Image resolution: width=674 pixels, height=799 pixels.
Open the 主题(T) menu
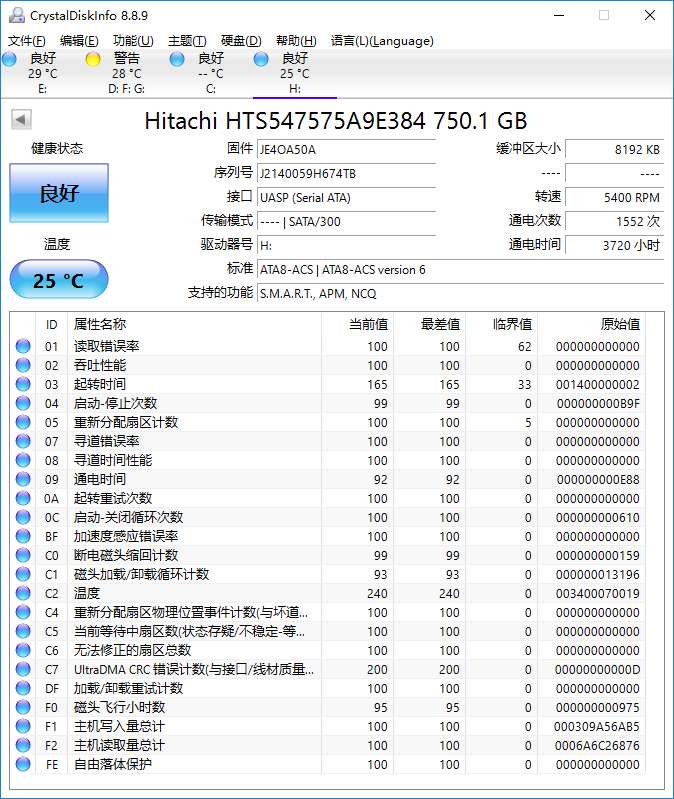tap(187, 41)
